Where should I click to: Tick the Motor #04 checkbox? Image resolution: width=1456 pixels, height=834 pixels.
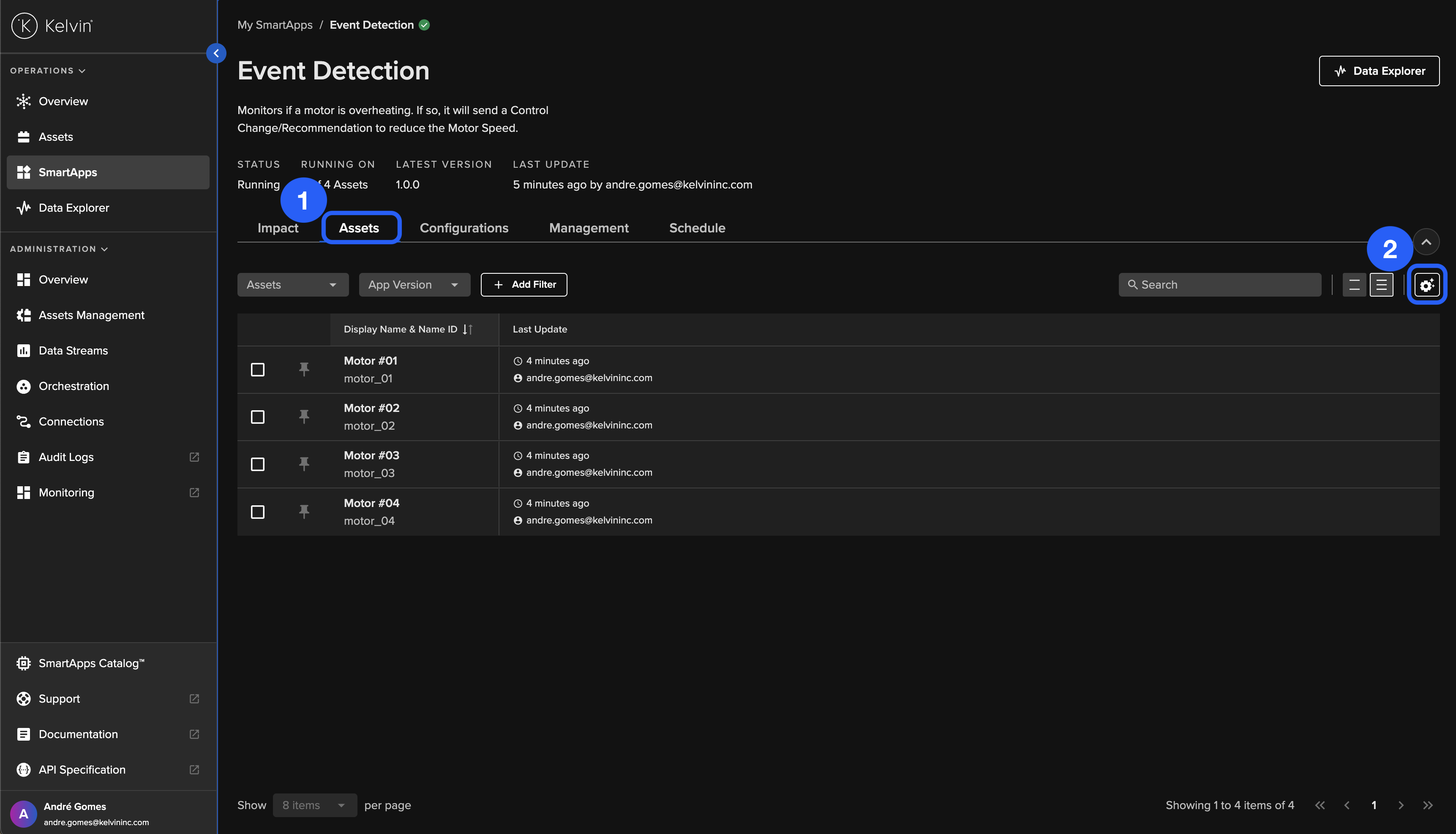tap(258, 512)
